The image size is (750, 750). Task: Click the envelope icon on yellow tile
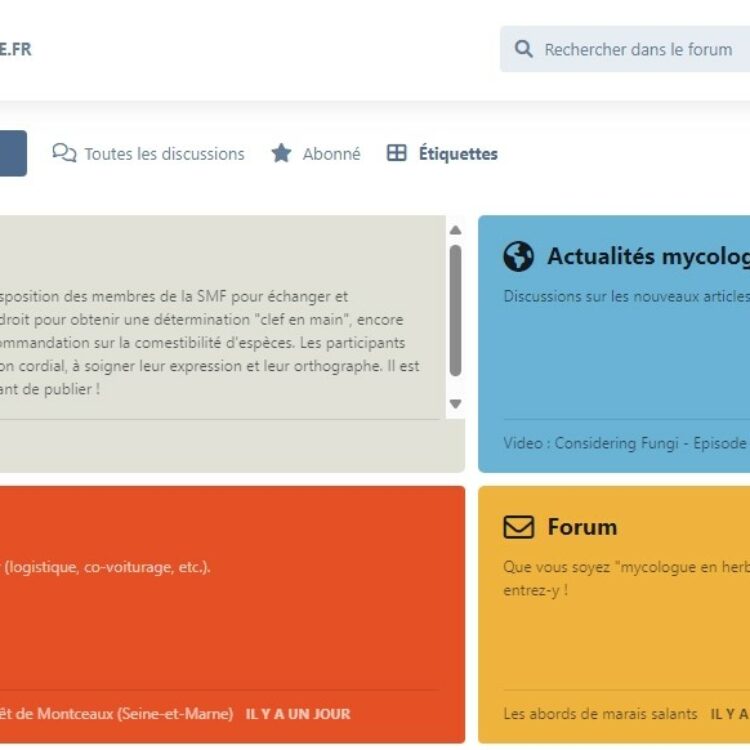tap(518, 527)
